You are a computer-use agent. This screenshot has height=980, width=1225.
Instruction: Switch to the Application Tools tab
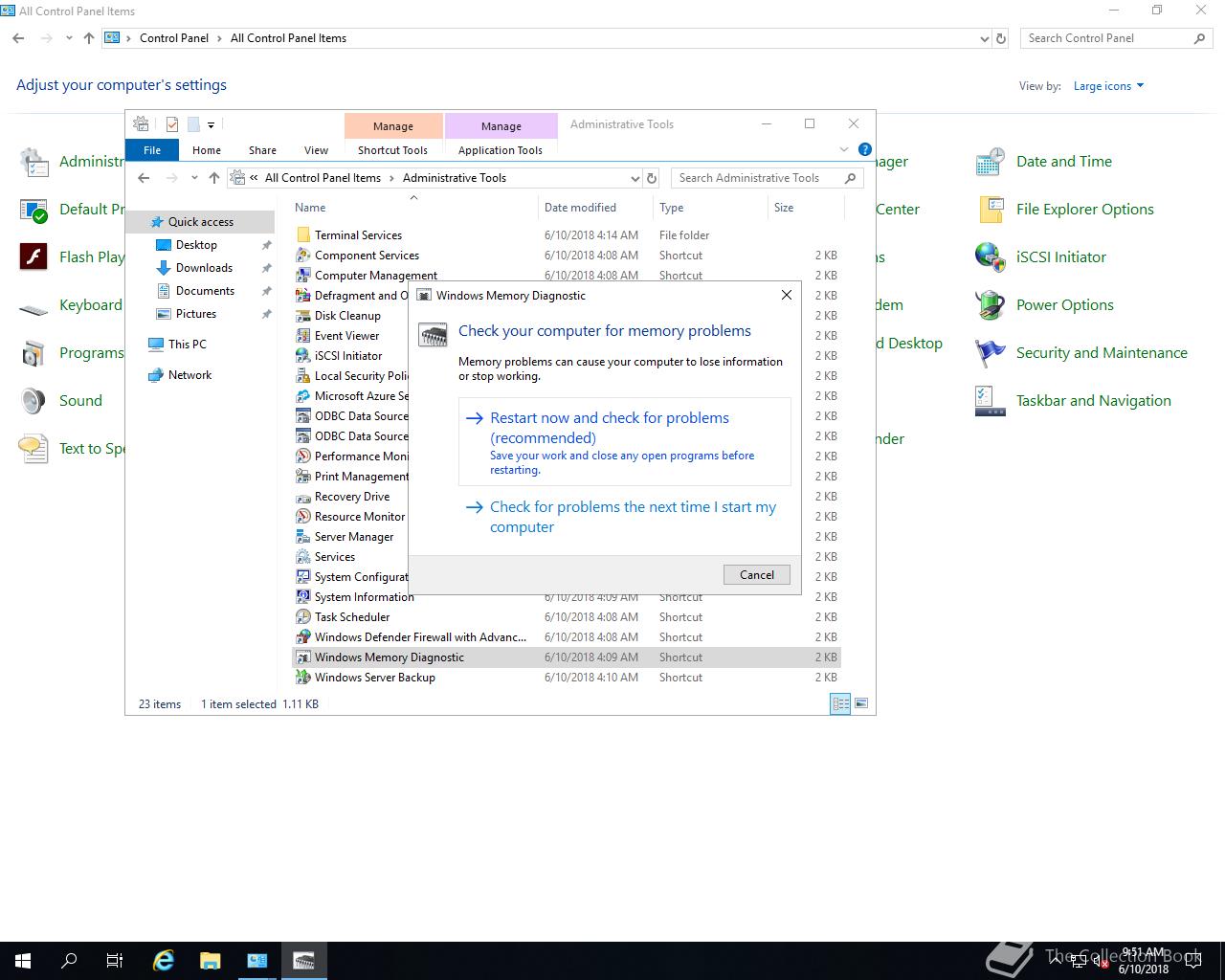click(501, 150)
